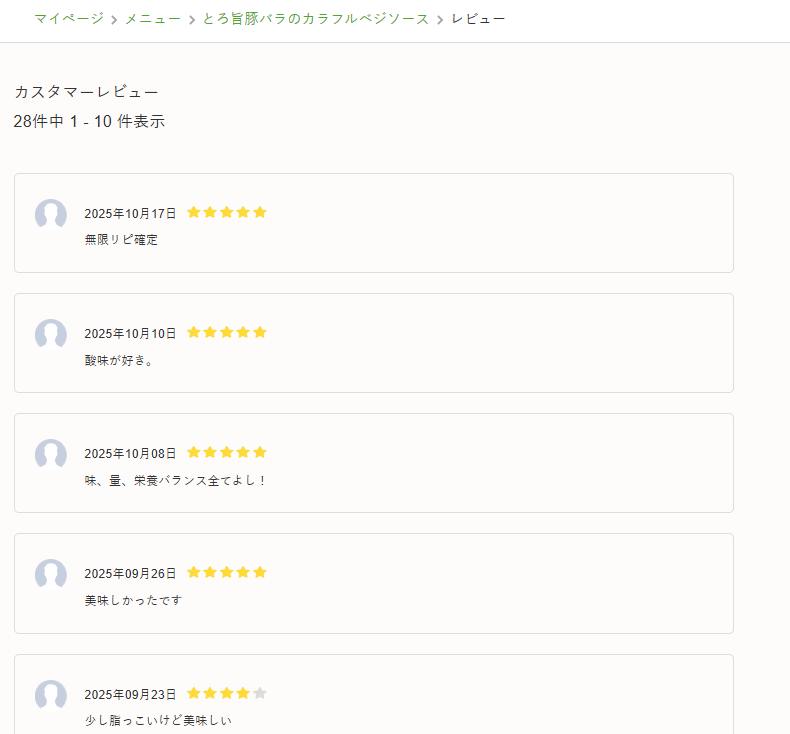
Task: Open the マイページ breadcrumb link
Action: coord(68,19)
